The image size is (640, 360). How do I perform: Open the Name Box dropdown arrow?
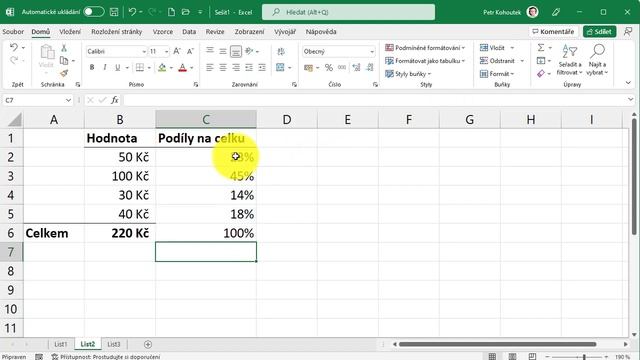(x=68, y=100)
